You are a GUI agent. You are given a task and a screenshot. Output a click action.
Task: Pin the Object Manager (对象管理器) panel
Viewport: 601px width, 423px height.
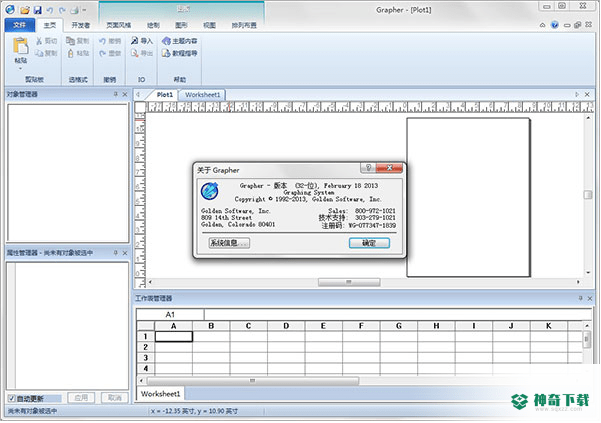click(x=116, y=94)
